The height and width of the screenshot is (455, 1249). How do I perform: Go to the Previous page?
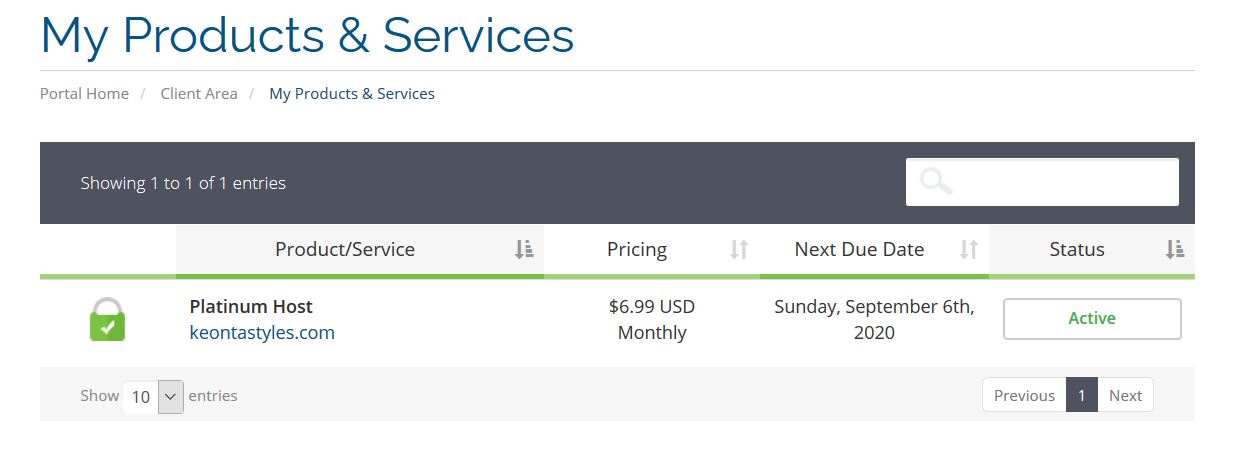pos(1024,395)
